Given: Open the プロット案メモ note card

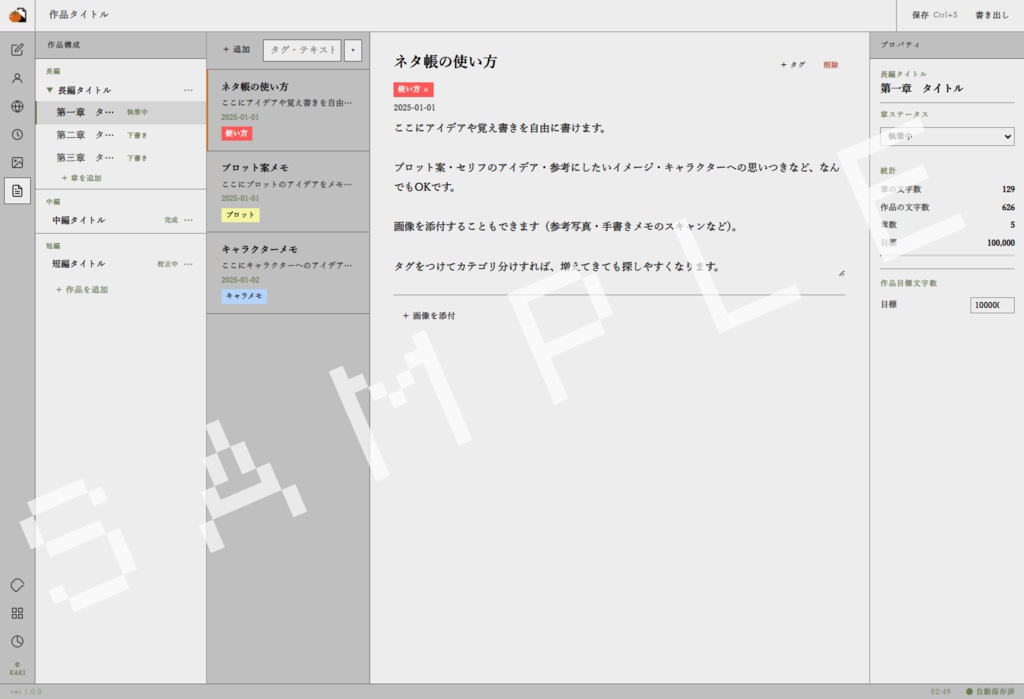Looking at the screenshot, I should click(x=288, y=192).
